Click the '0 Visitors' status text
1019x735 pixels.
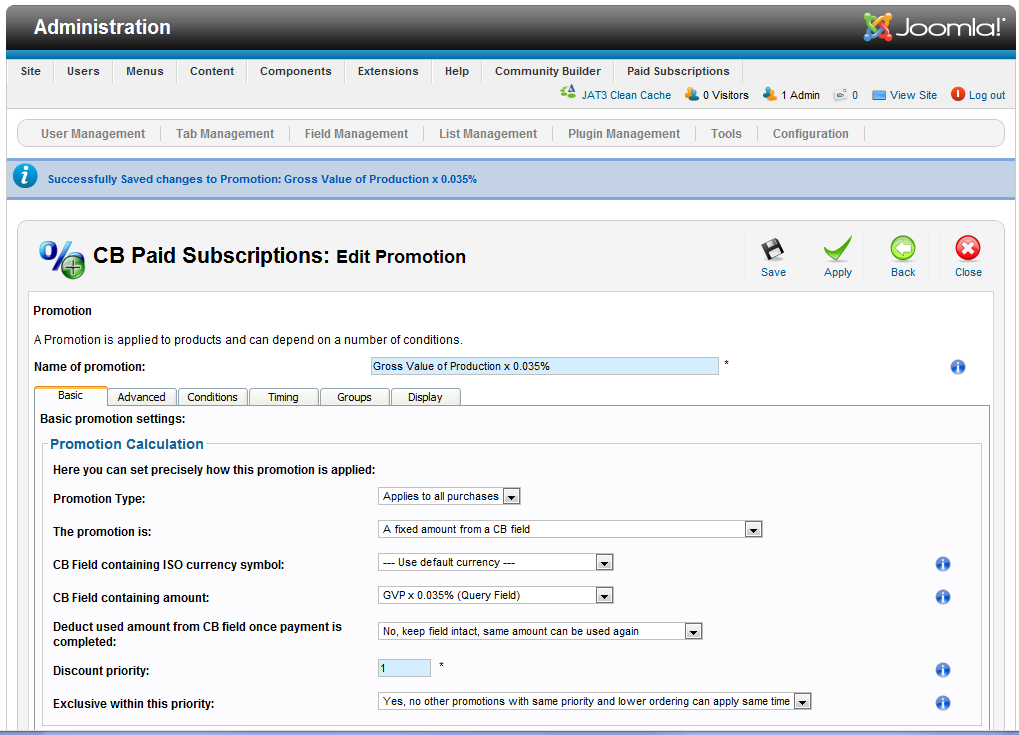pyautogui.click(x=725, y=96)
